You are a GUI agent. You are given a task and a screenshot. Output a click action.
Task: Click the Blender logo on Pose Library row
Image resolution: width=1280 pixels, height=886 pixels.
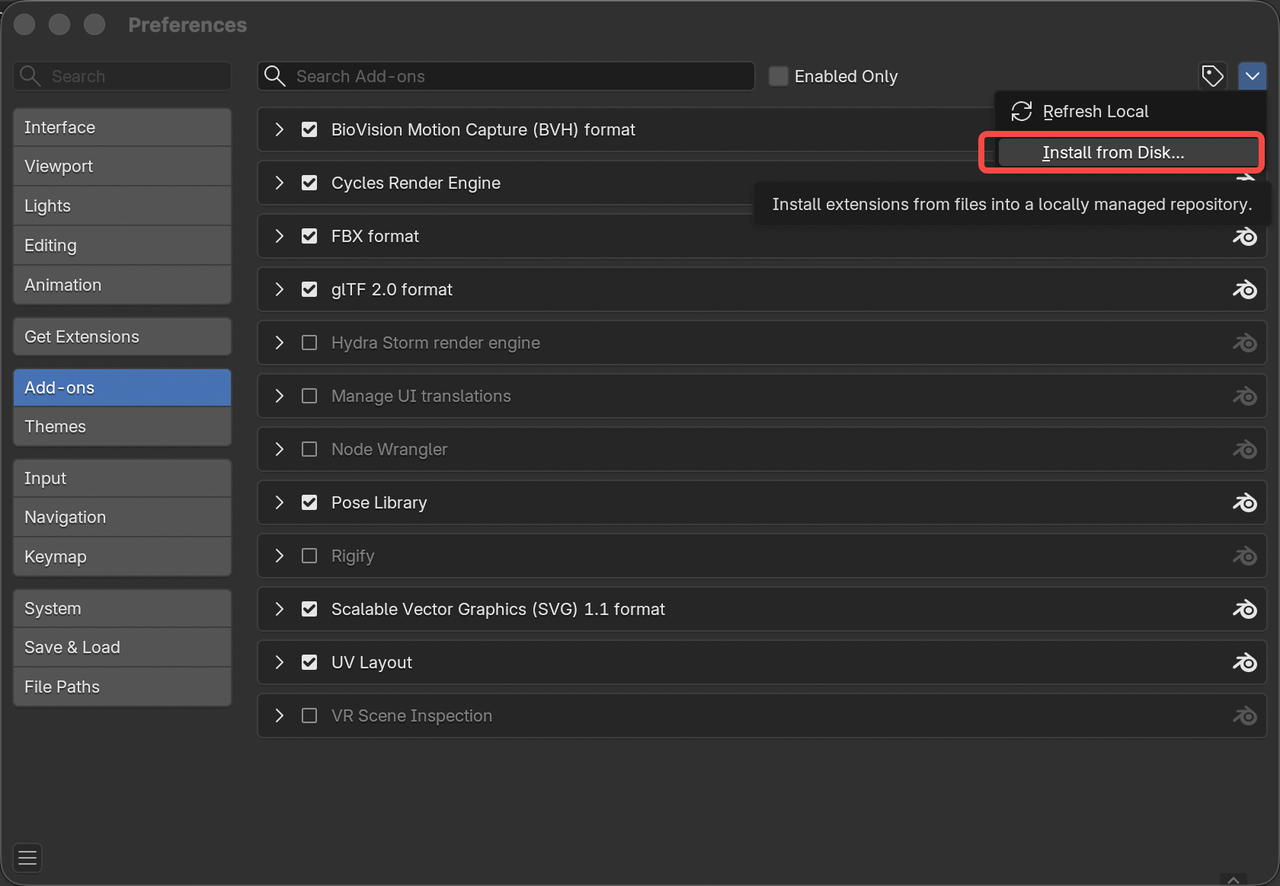pyautogui.click(x=1244, y=502)
